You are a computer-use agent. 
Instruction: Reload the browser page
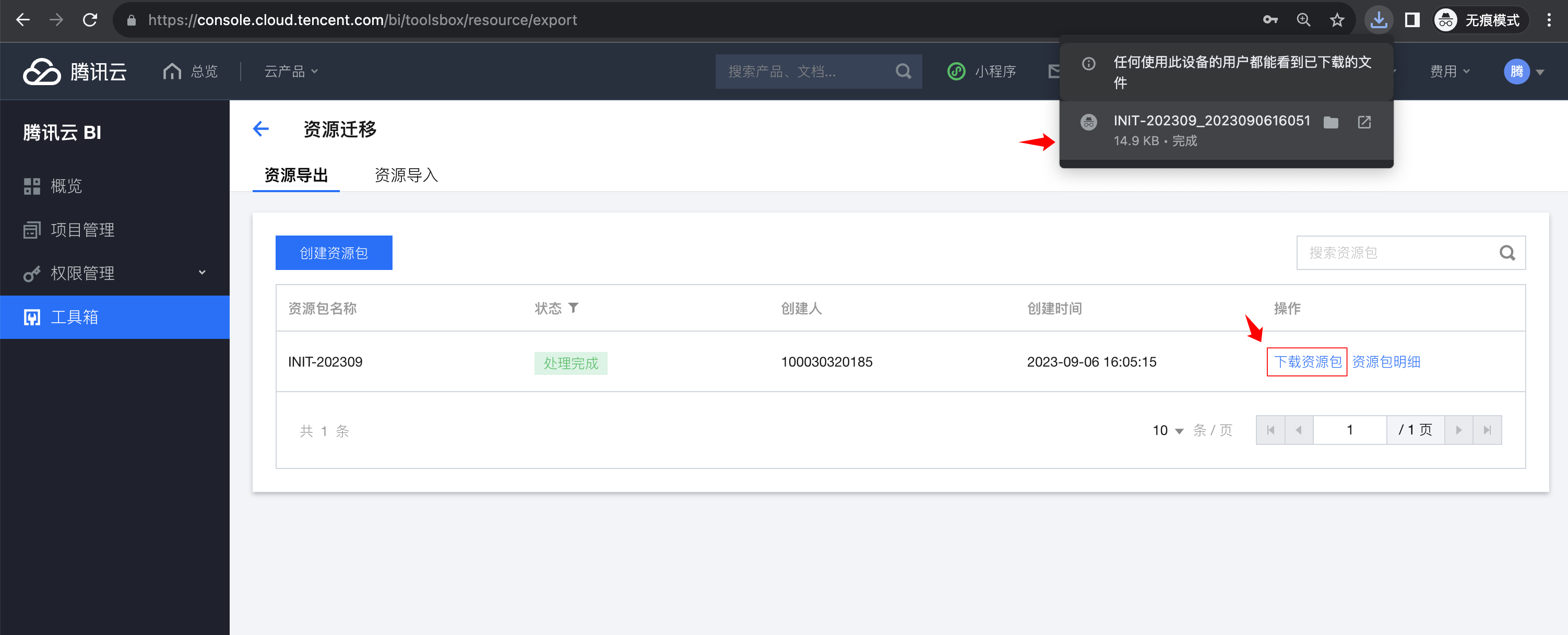coord(90,20)
